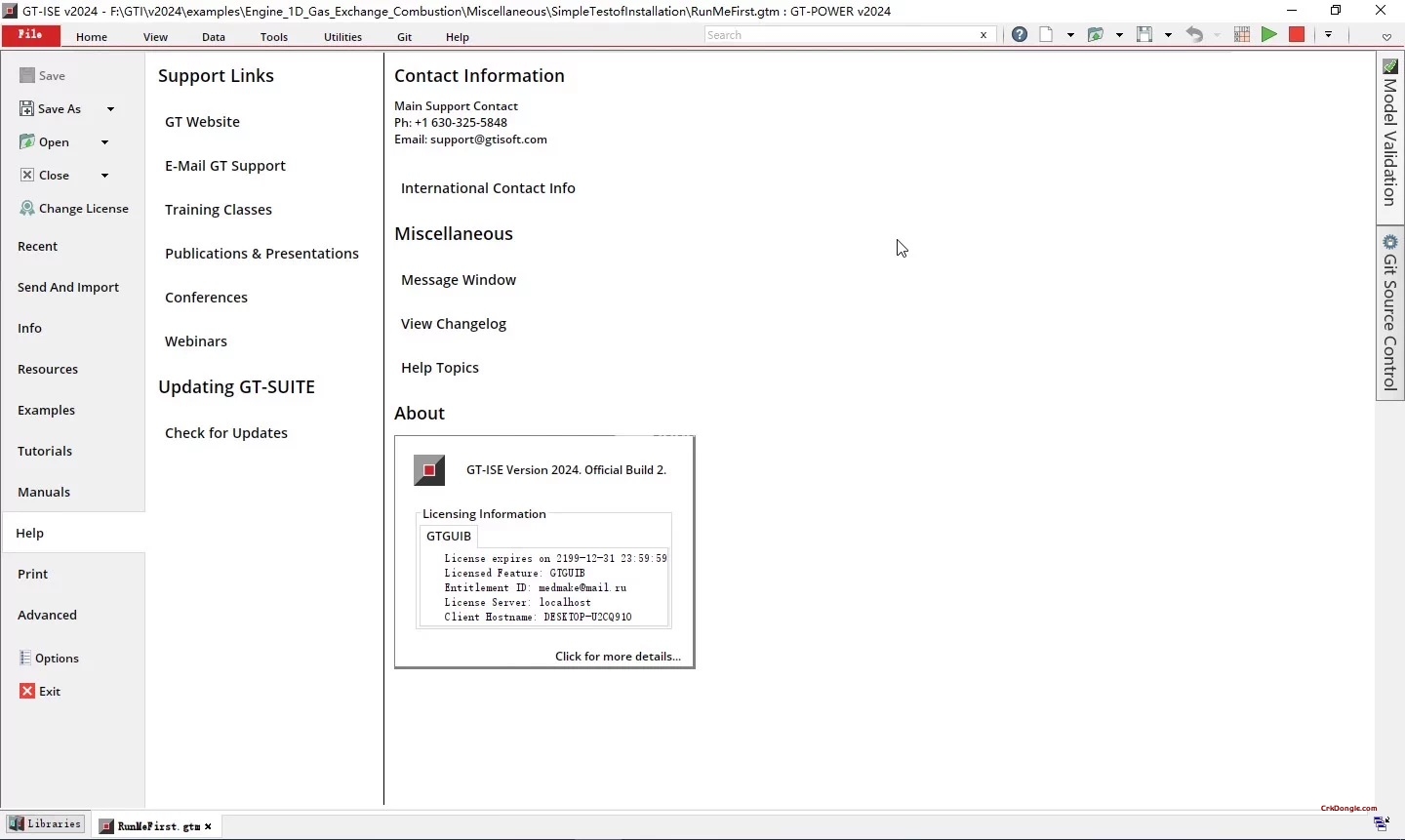Viewport: 1405px width, 840px height.
Task: Open the Check for Updates link
Action: [x=226, y=433]
